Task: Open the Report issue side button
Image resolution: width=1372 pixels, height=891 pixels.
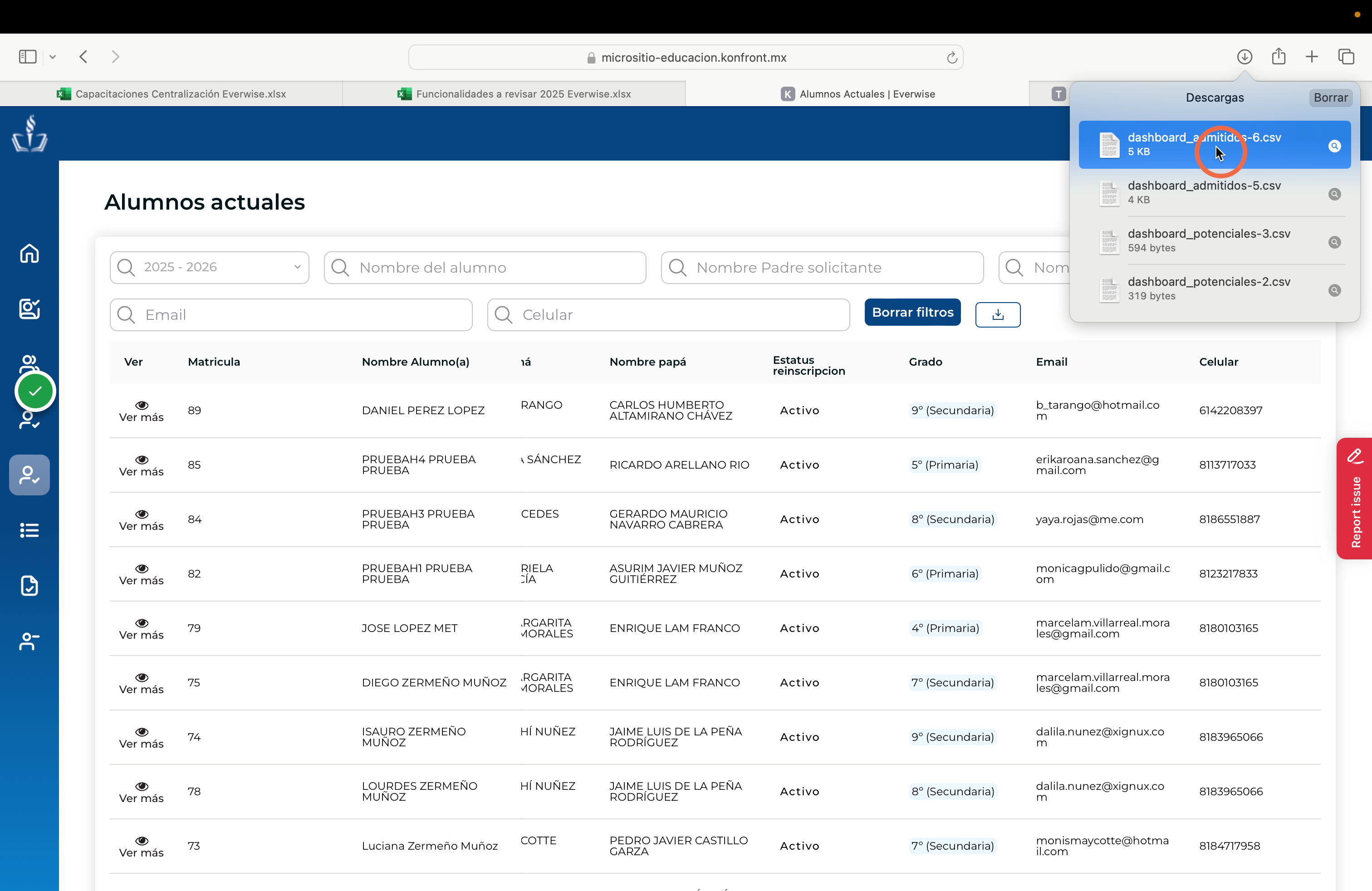Action: click(1354, 499)
